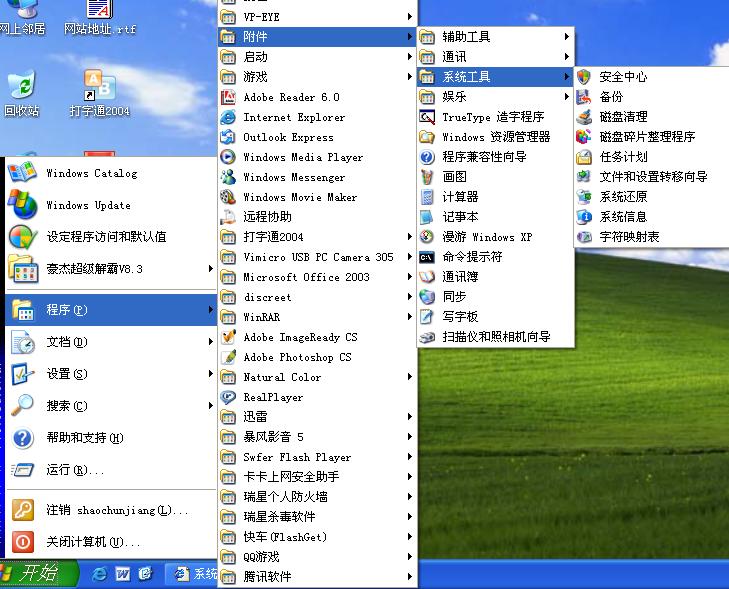
Task: Open 磁盘清理 disk cleanup icon
Action: click(583, 117)
